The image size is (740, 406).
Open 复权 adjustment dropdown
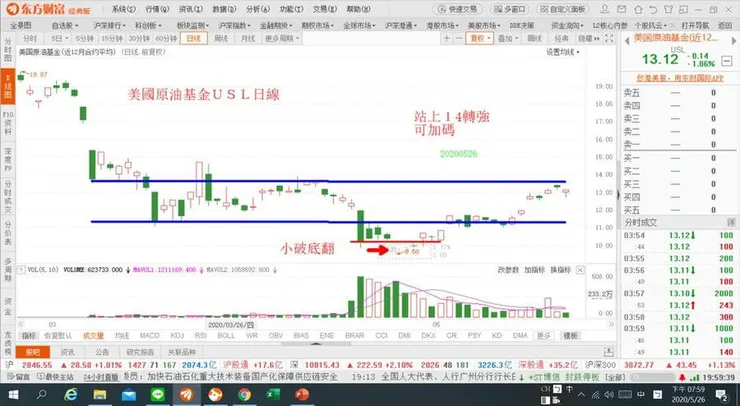tap(479, 38)
